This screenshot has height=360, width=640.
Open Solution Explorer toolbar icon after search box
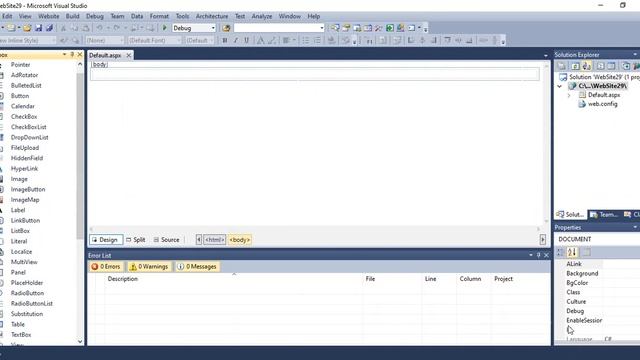(x=335, y=28)
